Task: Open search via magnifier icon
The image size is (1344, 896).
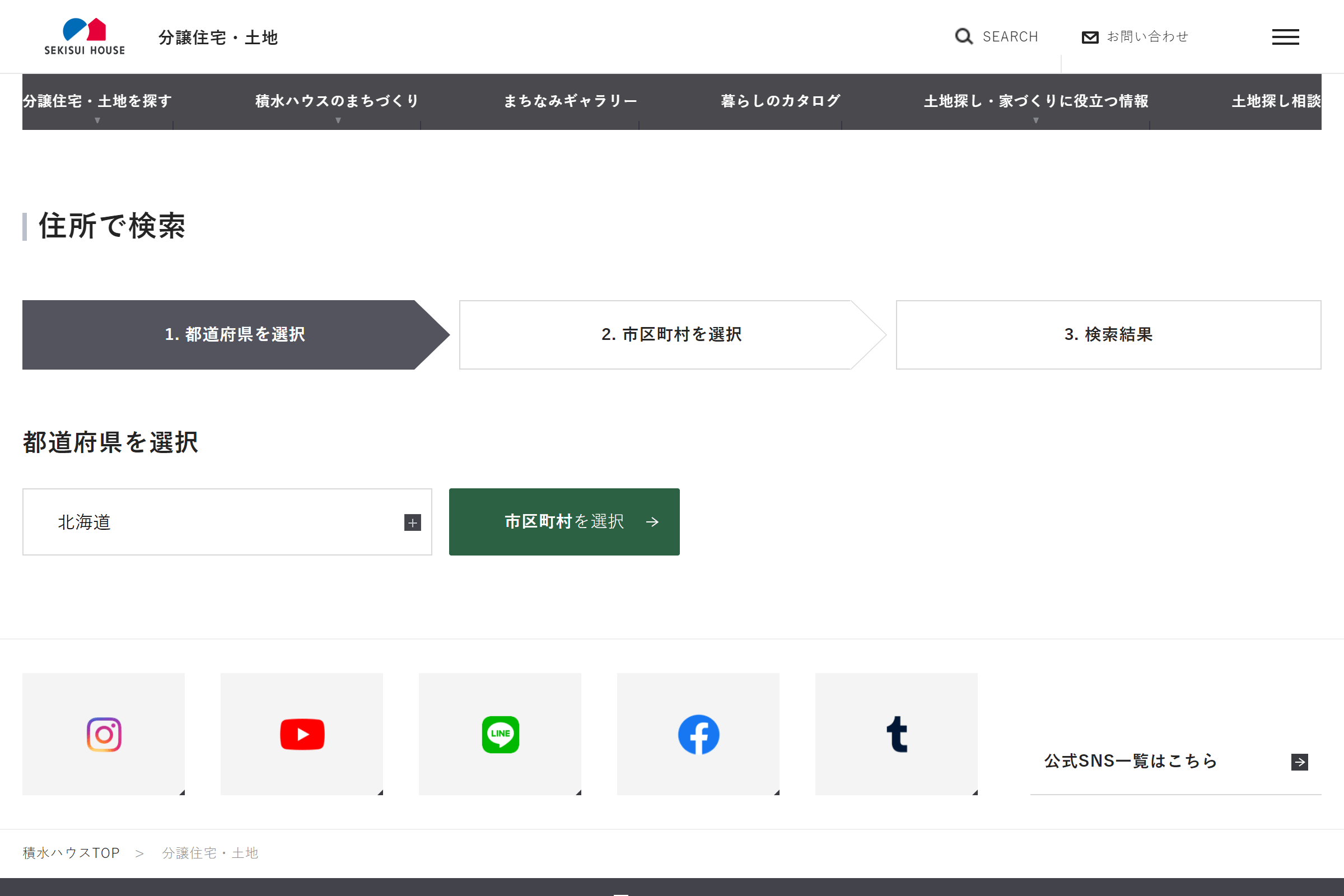Action: coord(964,36)
